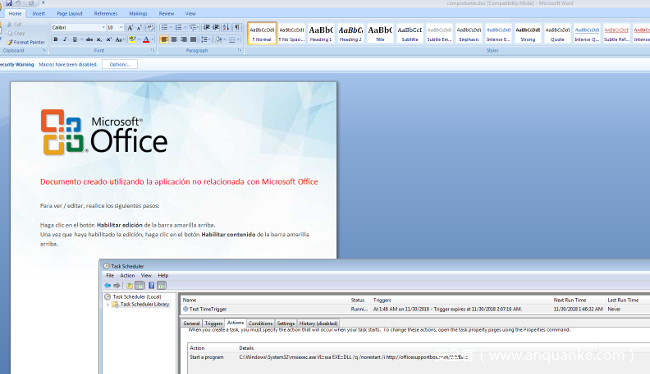Toggle Show/Hide paragraph marks
The width and height of the screenshot is (650, 374).
237,28
